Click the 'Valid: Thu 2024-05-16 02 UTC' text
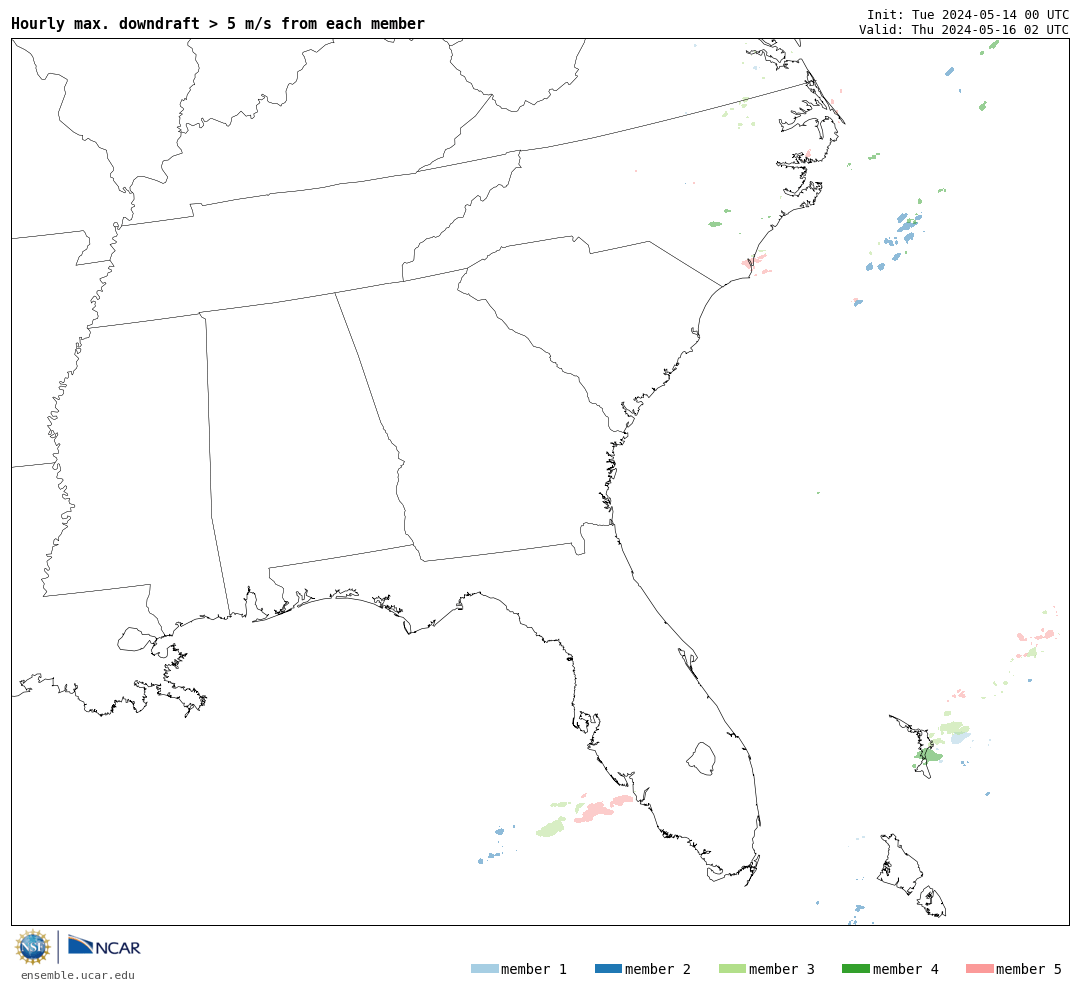Image resolution: width=1080 pixels, height=988 pixels. (964, 30)
